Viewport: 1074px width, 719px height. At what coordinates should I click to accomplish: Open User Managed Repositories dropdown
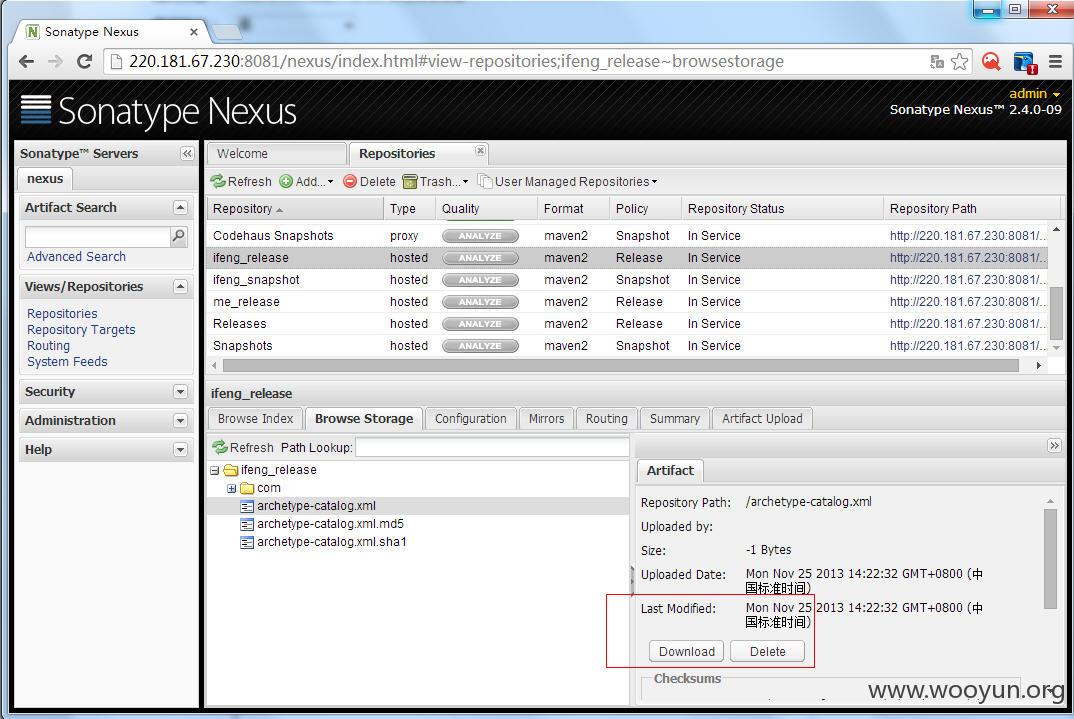point(568,181)
